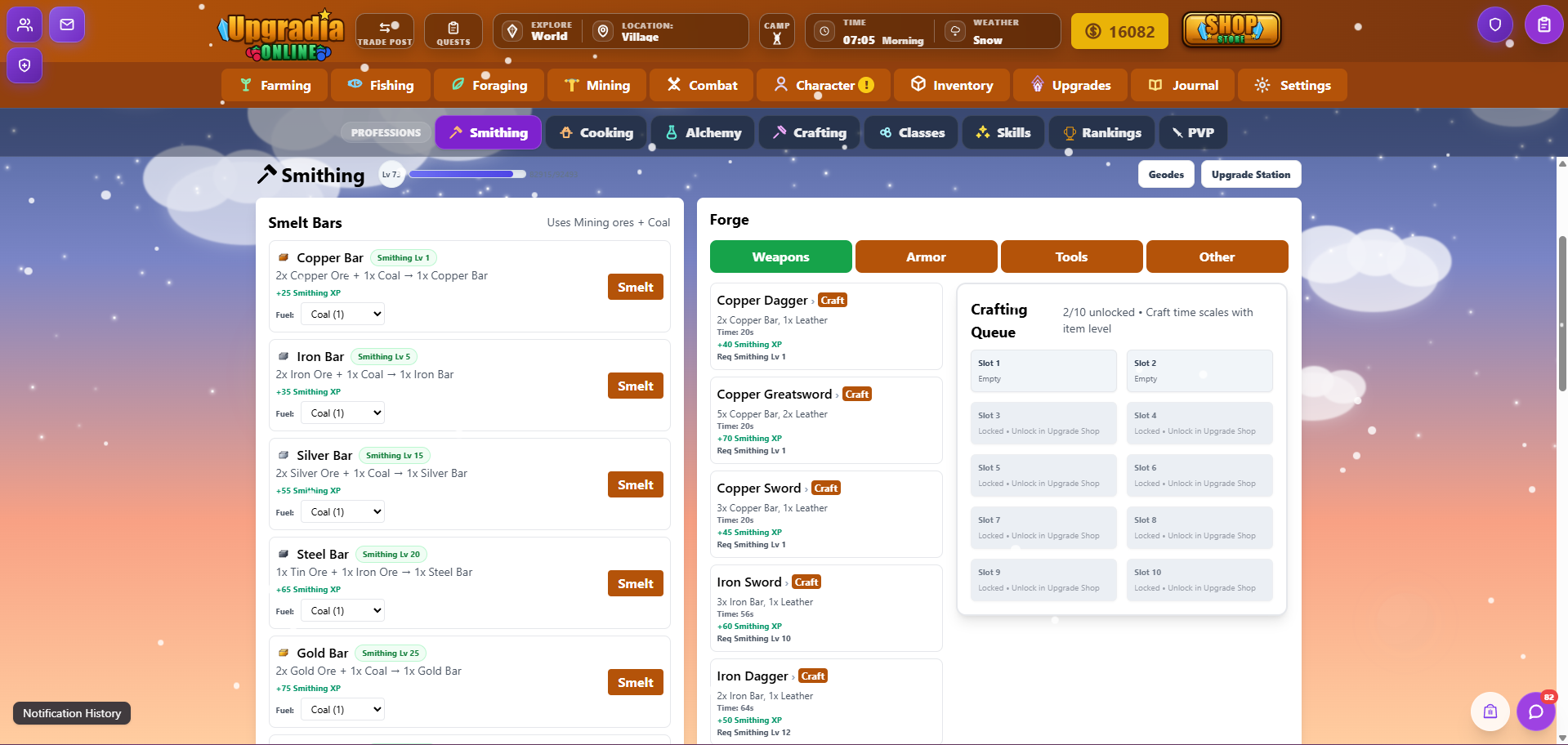Switch Forge to Armor category
The width and height of the screenshot is (1568, 745).
coord(926,257)
